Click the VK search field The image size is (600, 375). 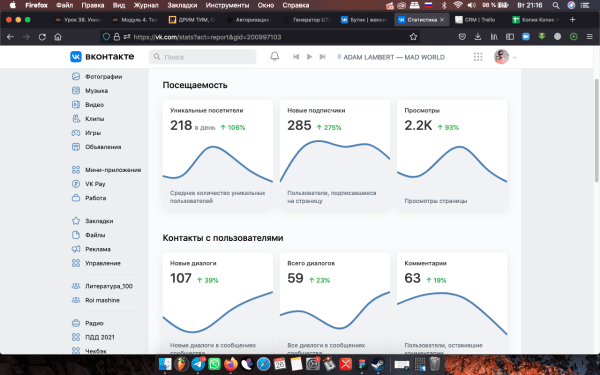tap(202, 57)
